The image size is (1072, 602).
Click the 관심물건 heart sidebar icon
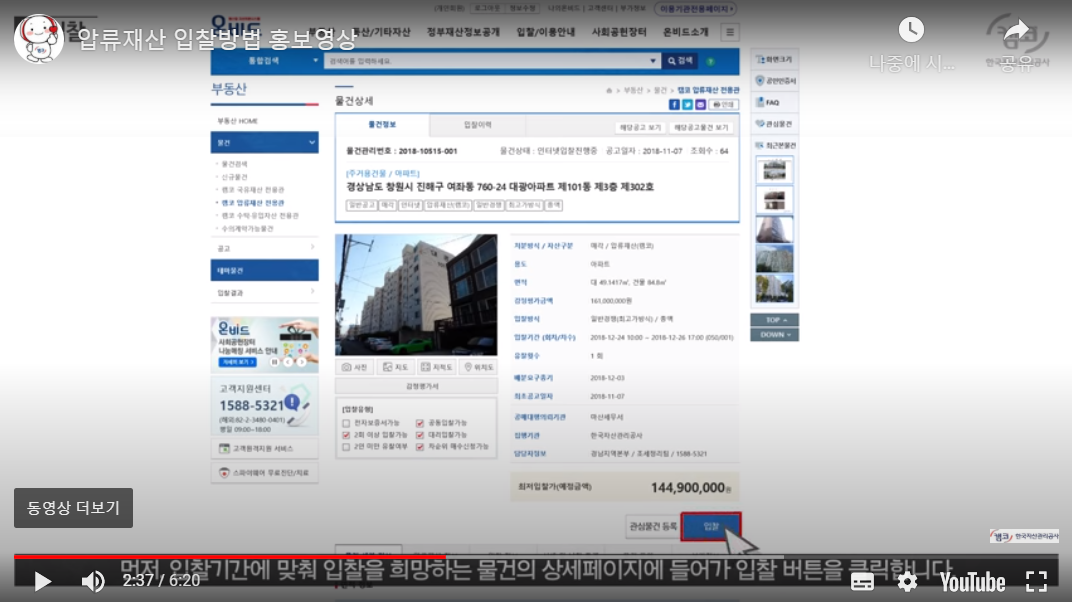pyautogui.click(x=774, y=124)
